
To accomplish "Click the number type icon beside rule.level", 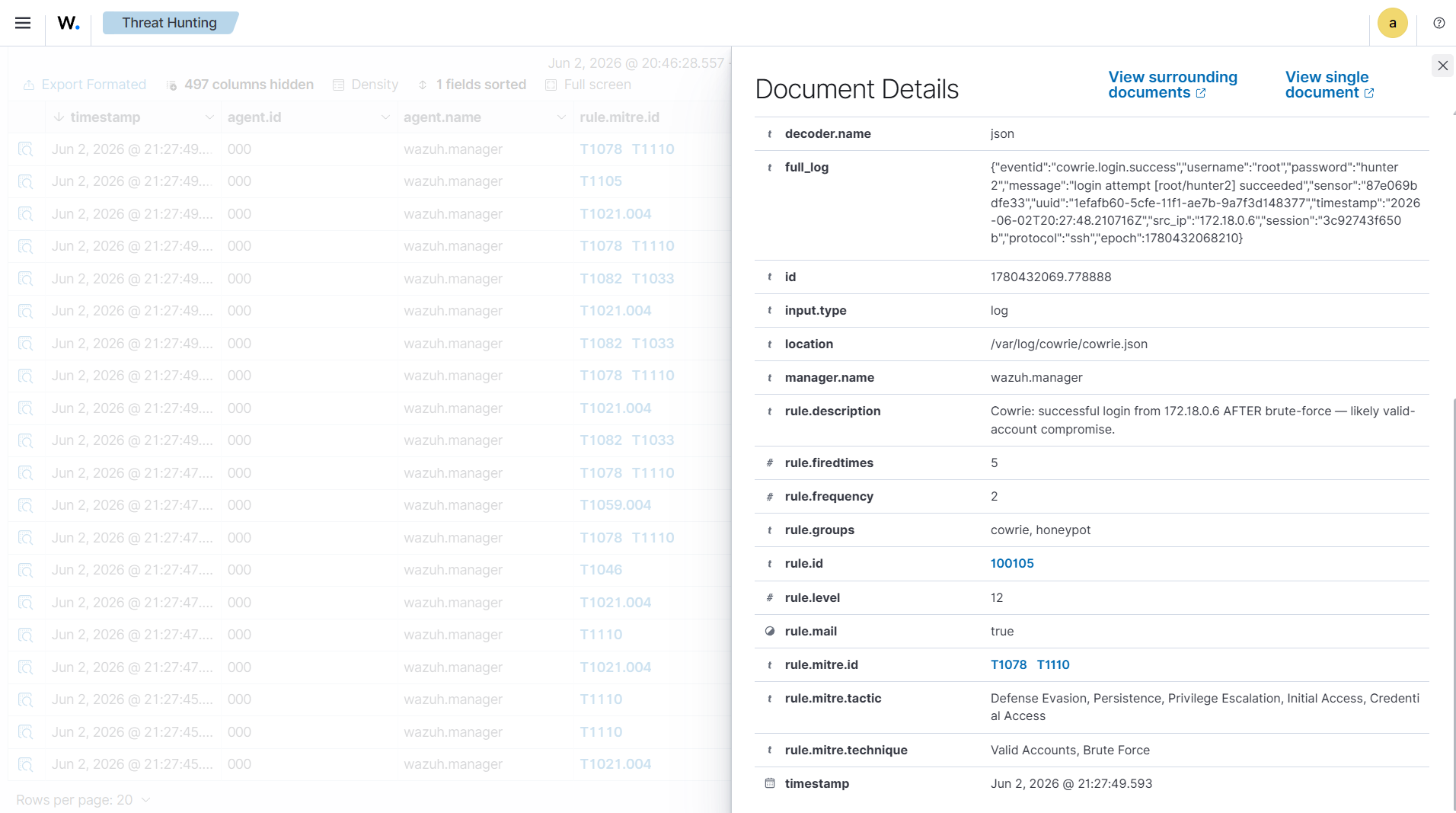I will click(770, 597).
